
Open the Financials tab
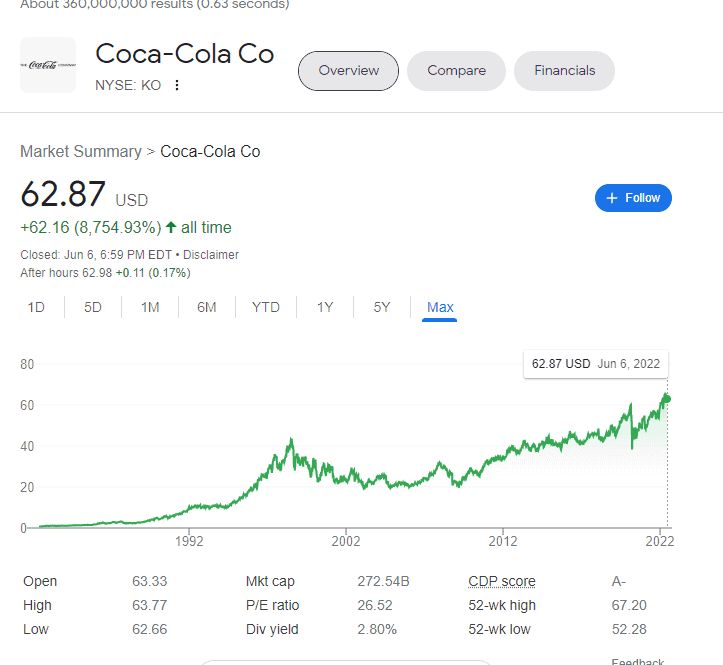tap(564, 71)
